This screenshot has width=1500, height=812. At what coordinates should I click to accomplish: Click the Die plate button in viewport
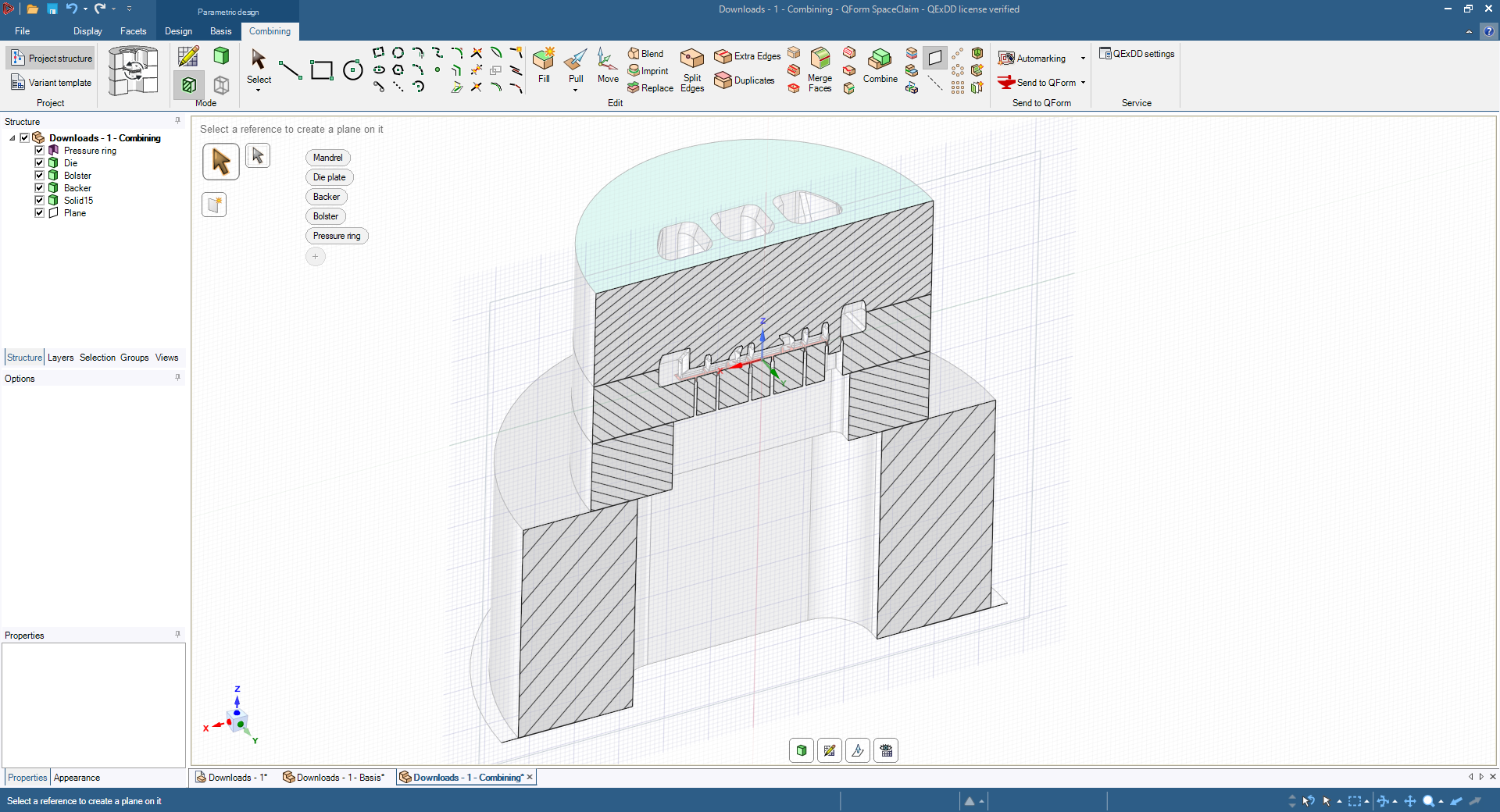[x=329, y=177]
